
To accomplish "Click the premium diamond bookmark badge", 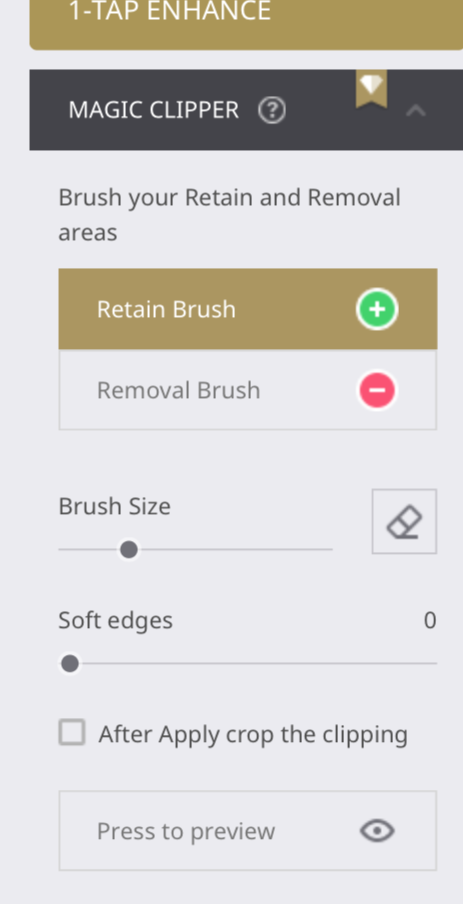I will click(x=371, y=89).
